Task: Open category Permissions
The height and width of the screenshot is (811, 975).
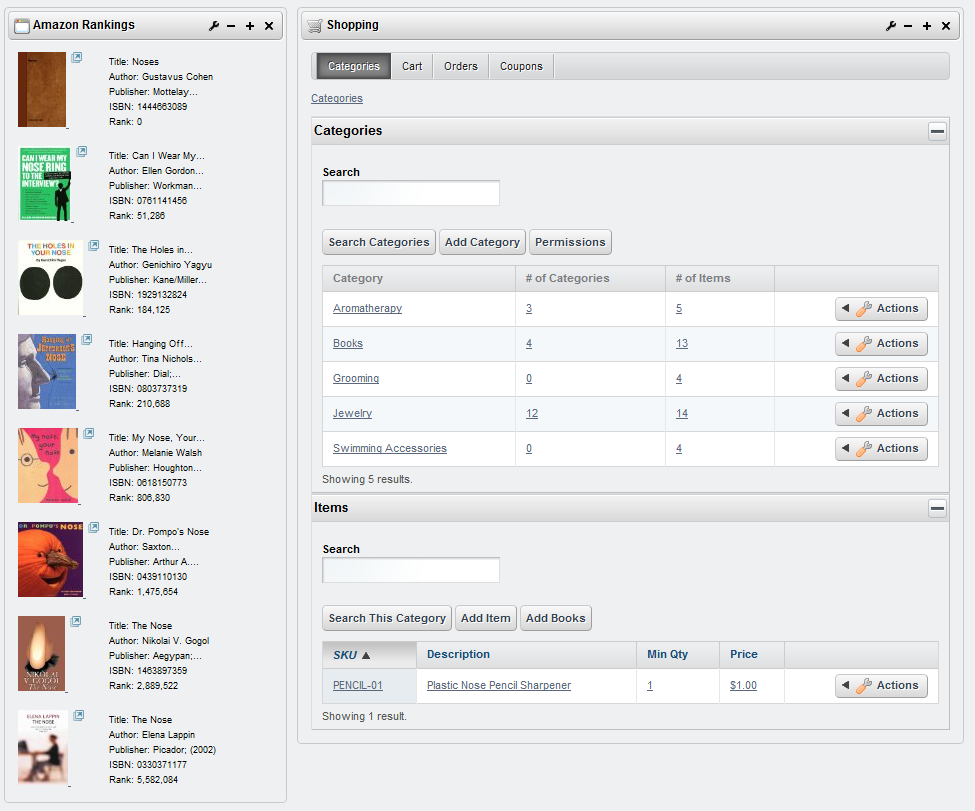Action: [570, 243]
